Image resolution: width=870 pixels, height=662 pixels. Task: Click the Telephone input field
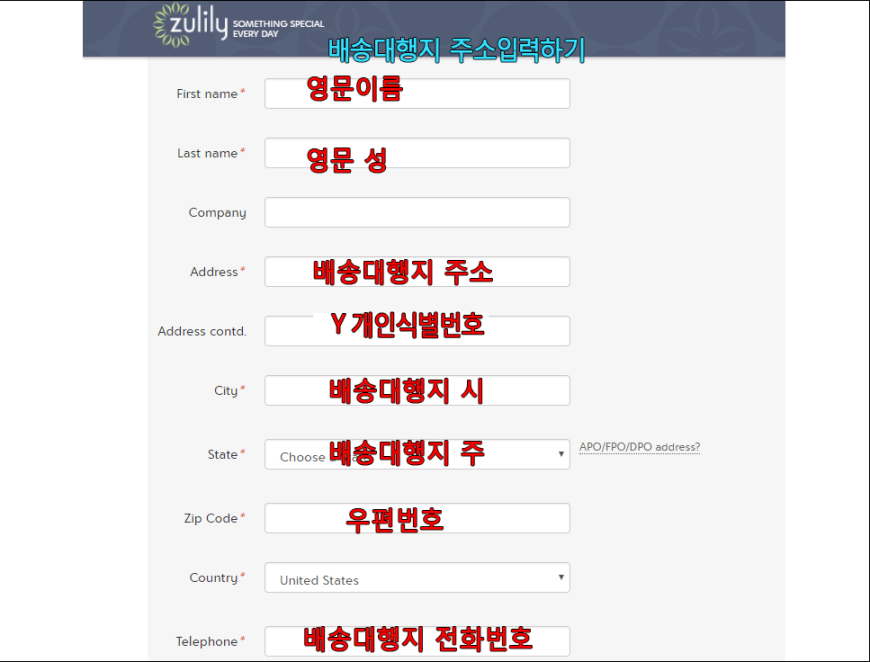417,641
